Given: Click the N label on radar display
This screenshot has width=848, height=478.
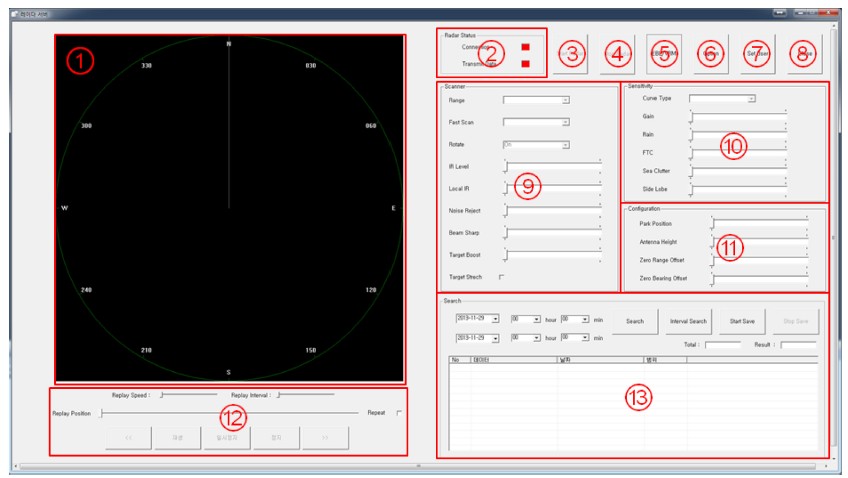Looking at the screenshot, I should [x=229, y=44].
